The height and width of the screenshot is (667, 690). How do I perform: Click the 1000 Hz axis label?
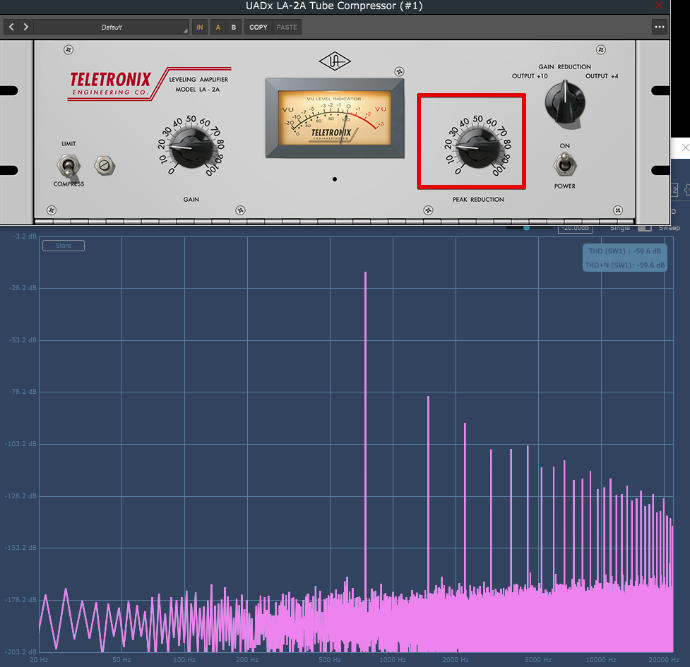pos(393,660)
